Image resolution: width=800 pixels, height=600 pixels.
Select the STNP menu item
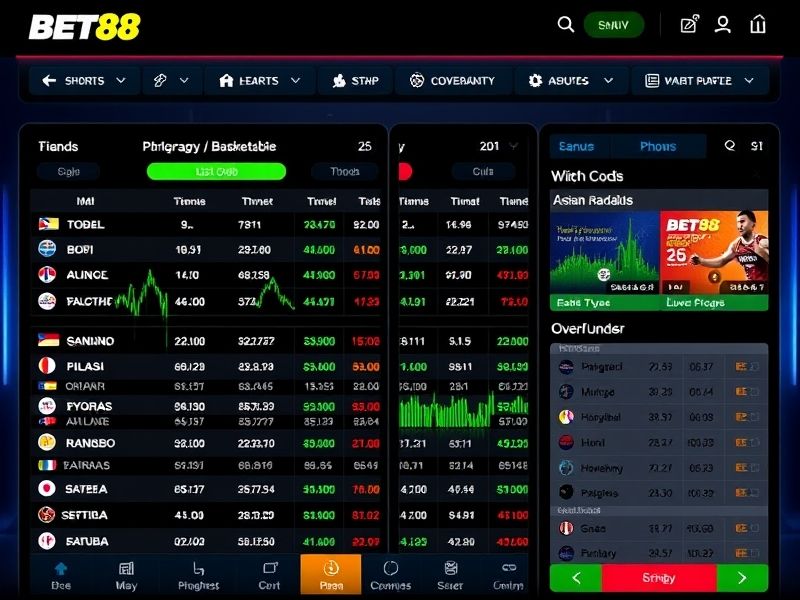click(x=355, y=81)
